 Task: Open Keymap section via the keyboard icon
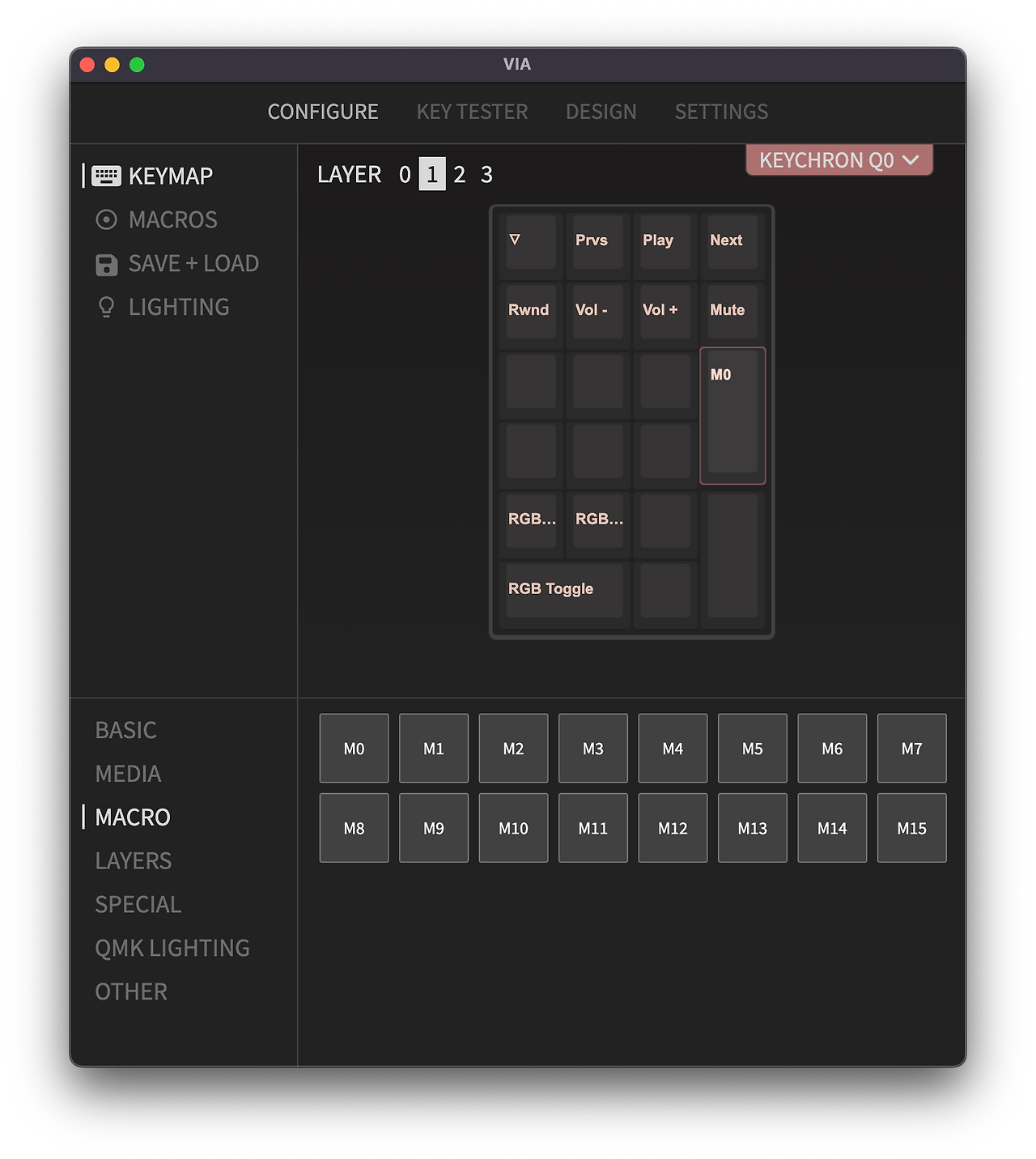[x=106, y=176]
